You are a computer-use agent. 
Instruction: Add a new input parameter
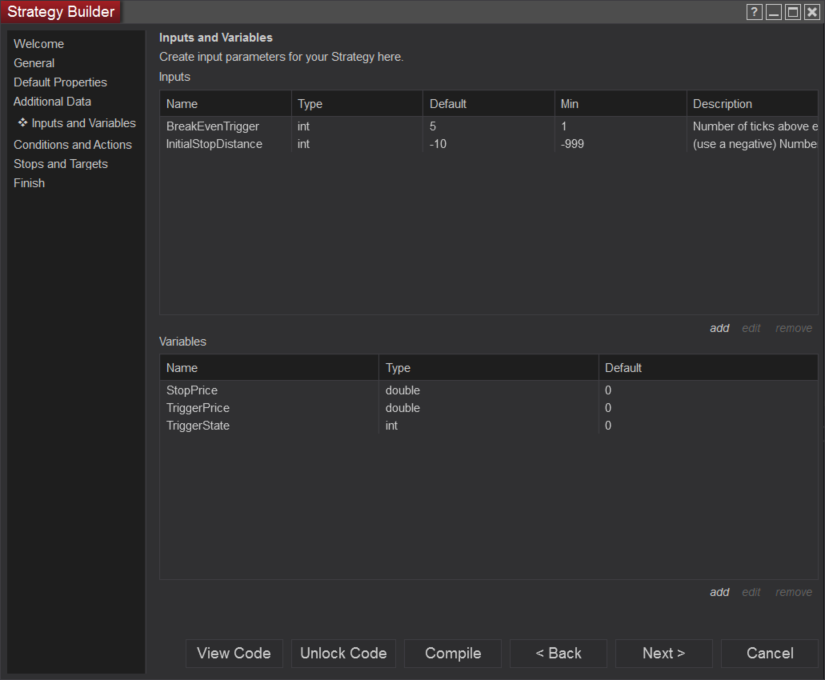(719, 328)
